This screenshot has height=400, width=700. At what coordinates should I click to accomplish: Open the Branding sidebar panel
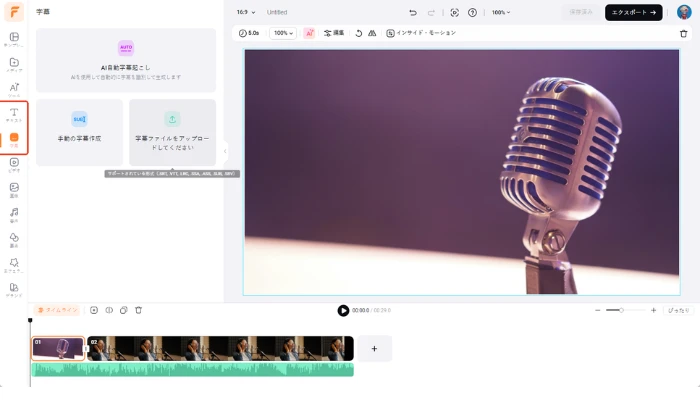(14, 290)
